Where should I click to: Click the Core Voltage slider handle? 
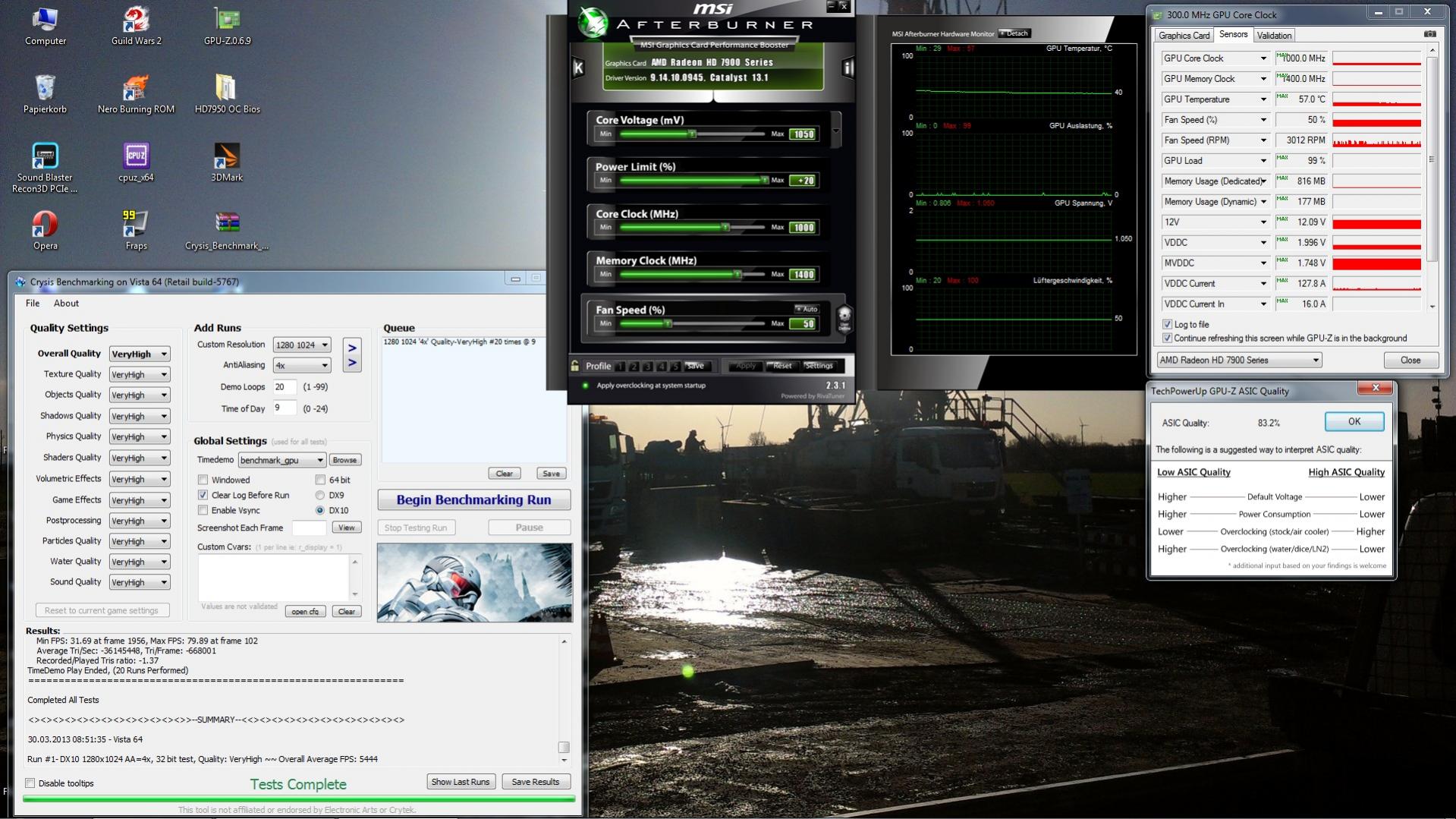[692, 134]
